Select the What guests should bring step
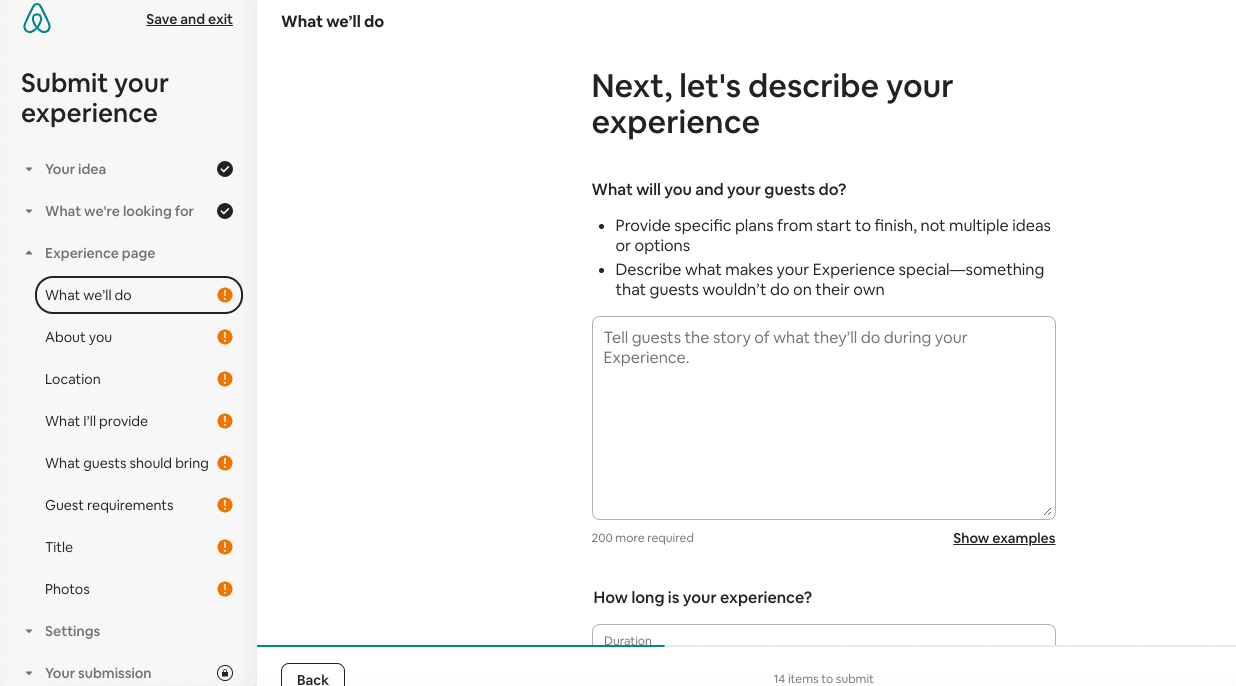Image resolution: width=1236 pixels, height=686 pixels. point(127,463)
